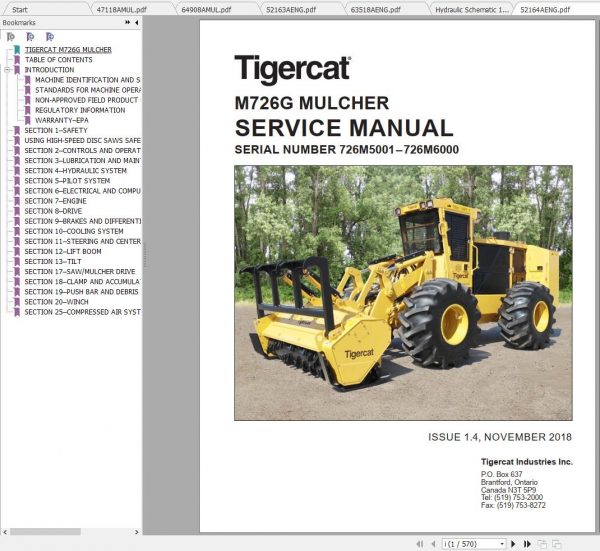Go to SECTION 3–LUBRICATION bookmark
The width and height of the screenshot is (600, 551).
[83, 161]
